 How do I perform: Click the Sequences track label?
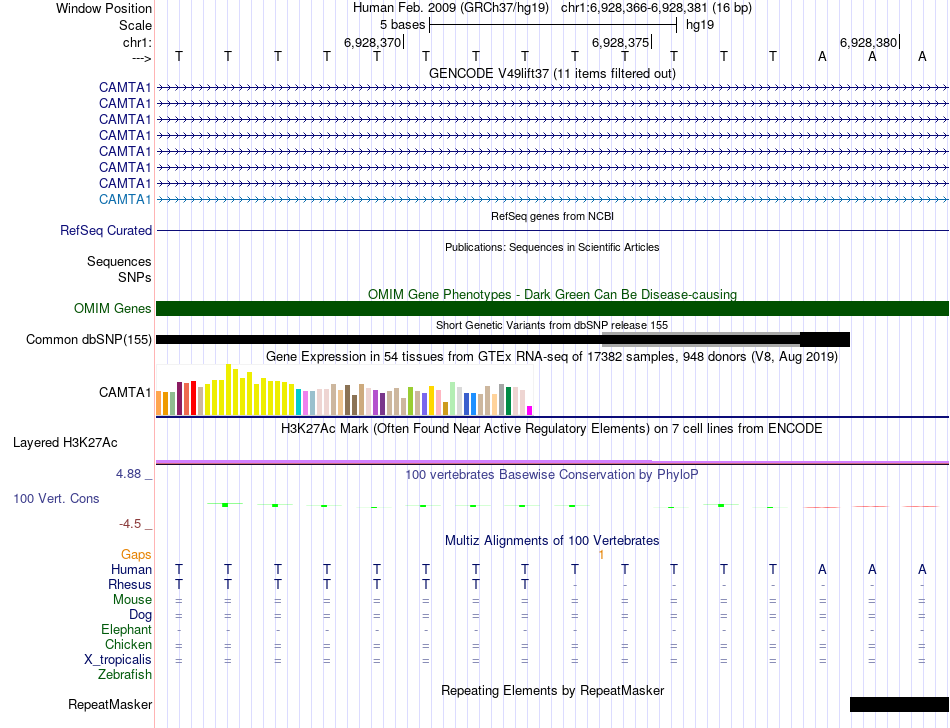pyautogui.click(x=119, y=261)
